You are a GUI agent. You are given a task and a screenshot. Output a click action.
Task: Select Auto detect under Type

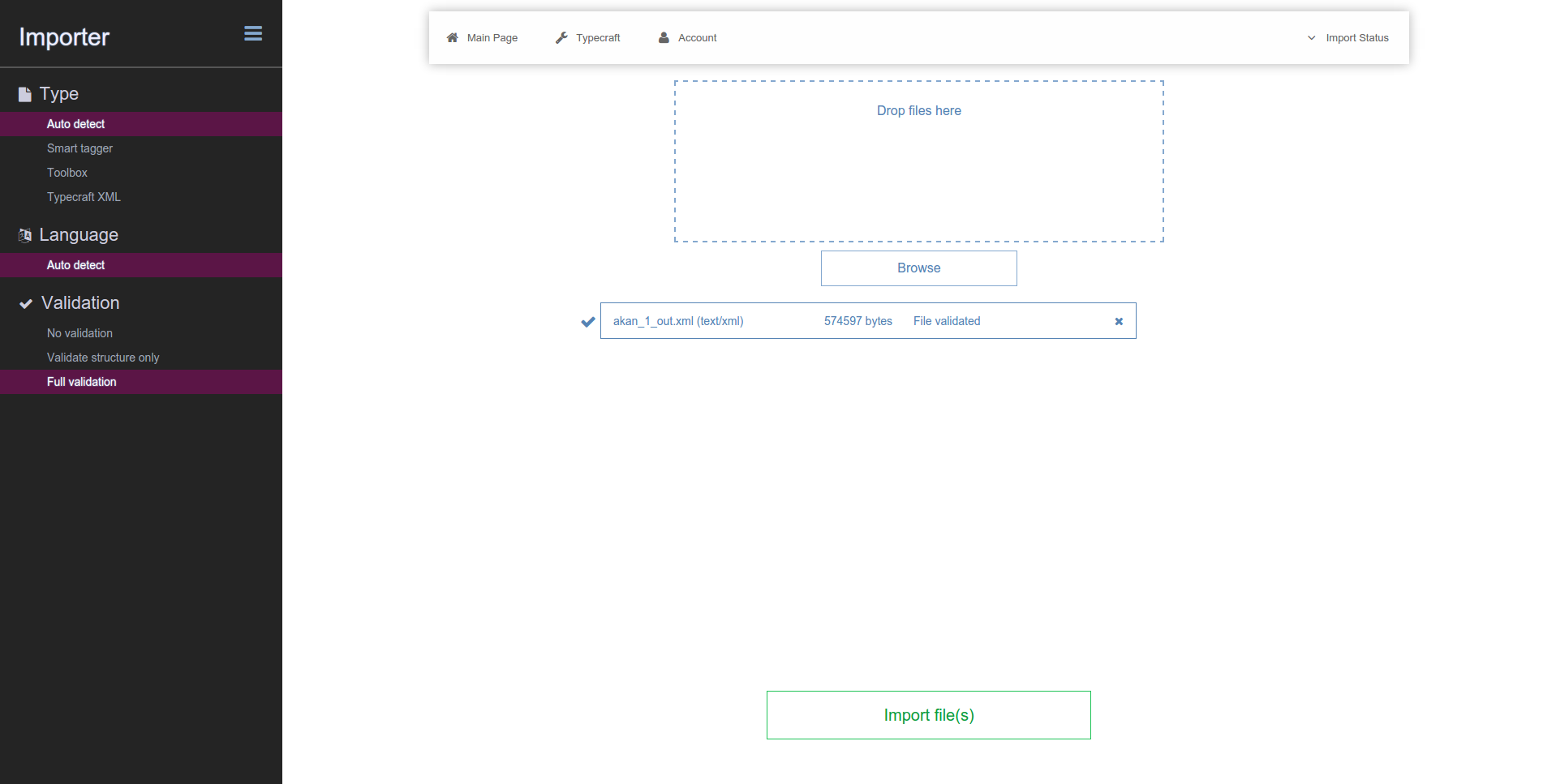[x=141, y=124]
